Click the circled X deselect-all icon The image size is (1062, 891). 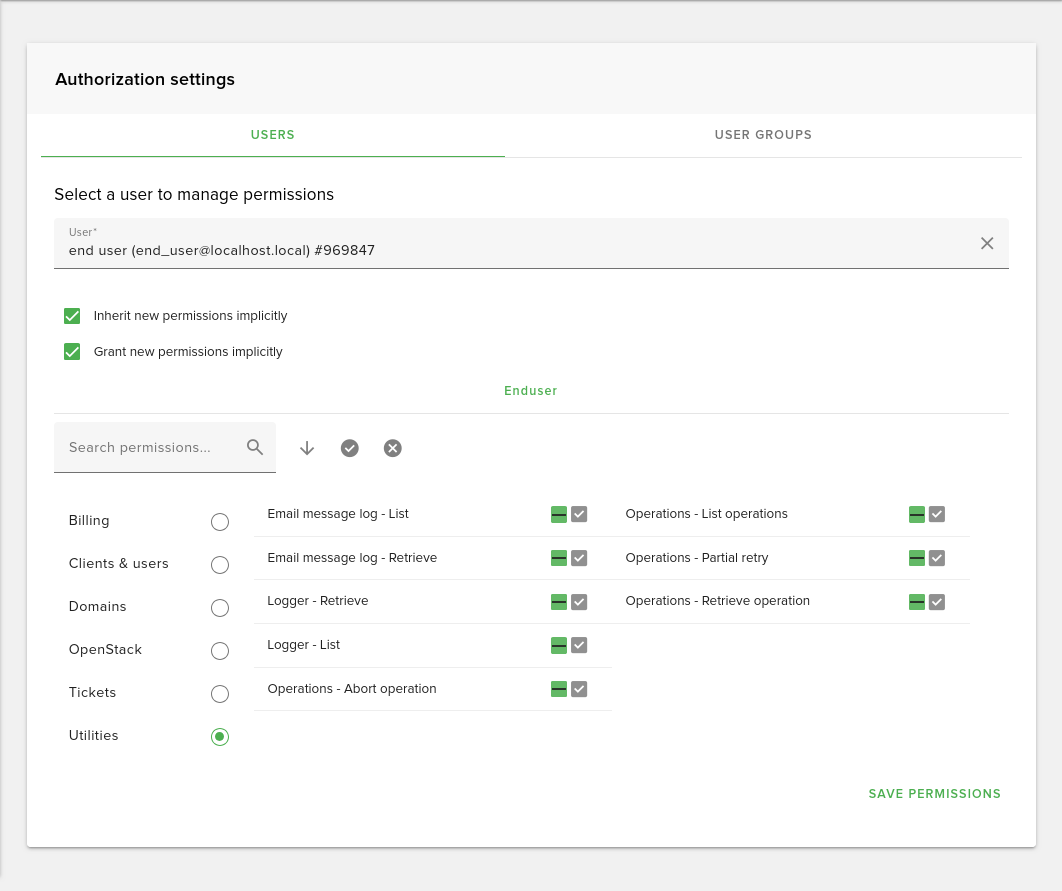coord(392,448)
